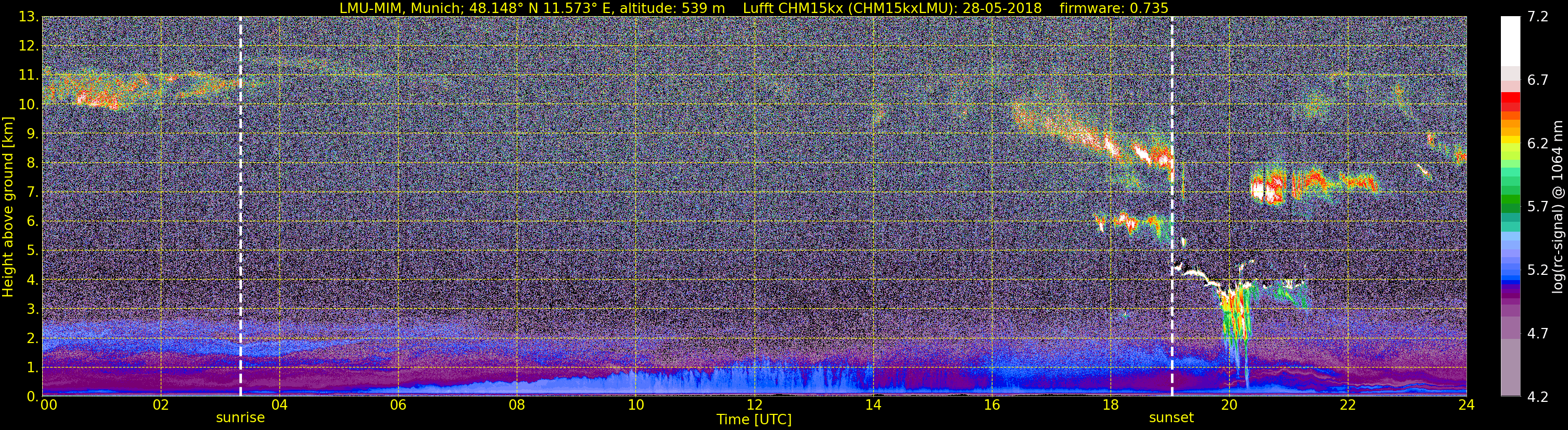
Task: Click the '14' time axis tick label
Action: click(x=872, y=405)
